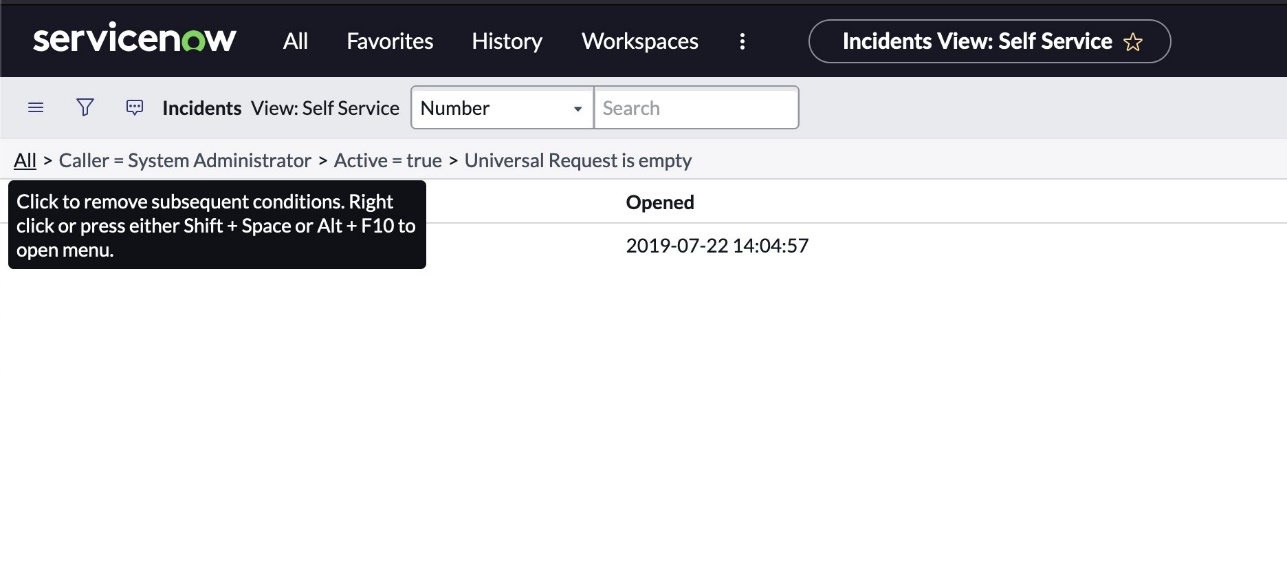Click the Caller = System Administrator breadcrumb
This screenshot has width=1287, height=578.
pos(185,160)
